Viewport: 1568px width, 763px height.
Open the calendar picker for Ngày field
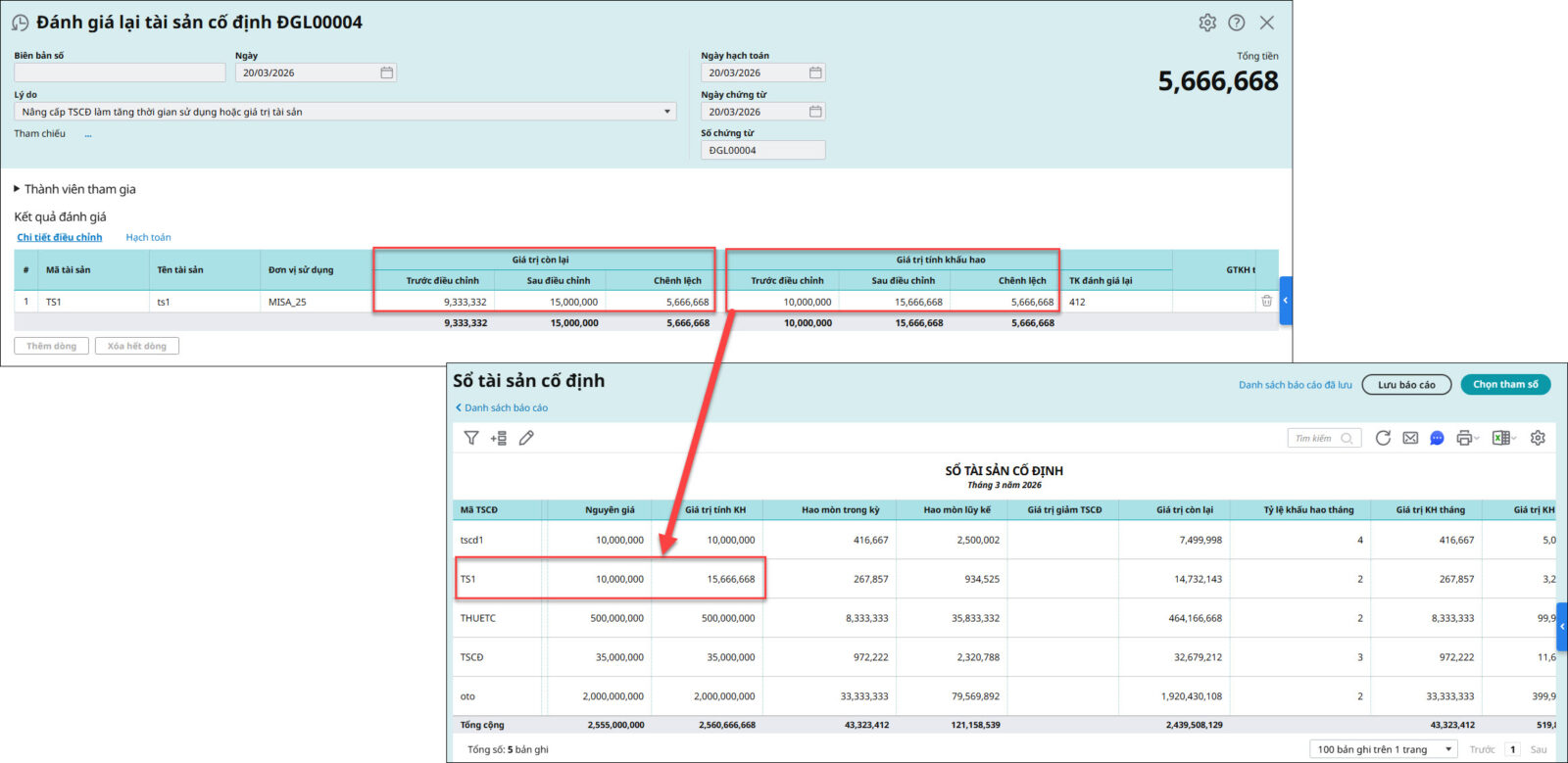pos(387,72)
